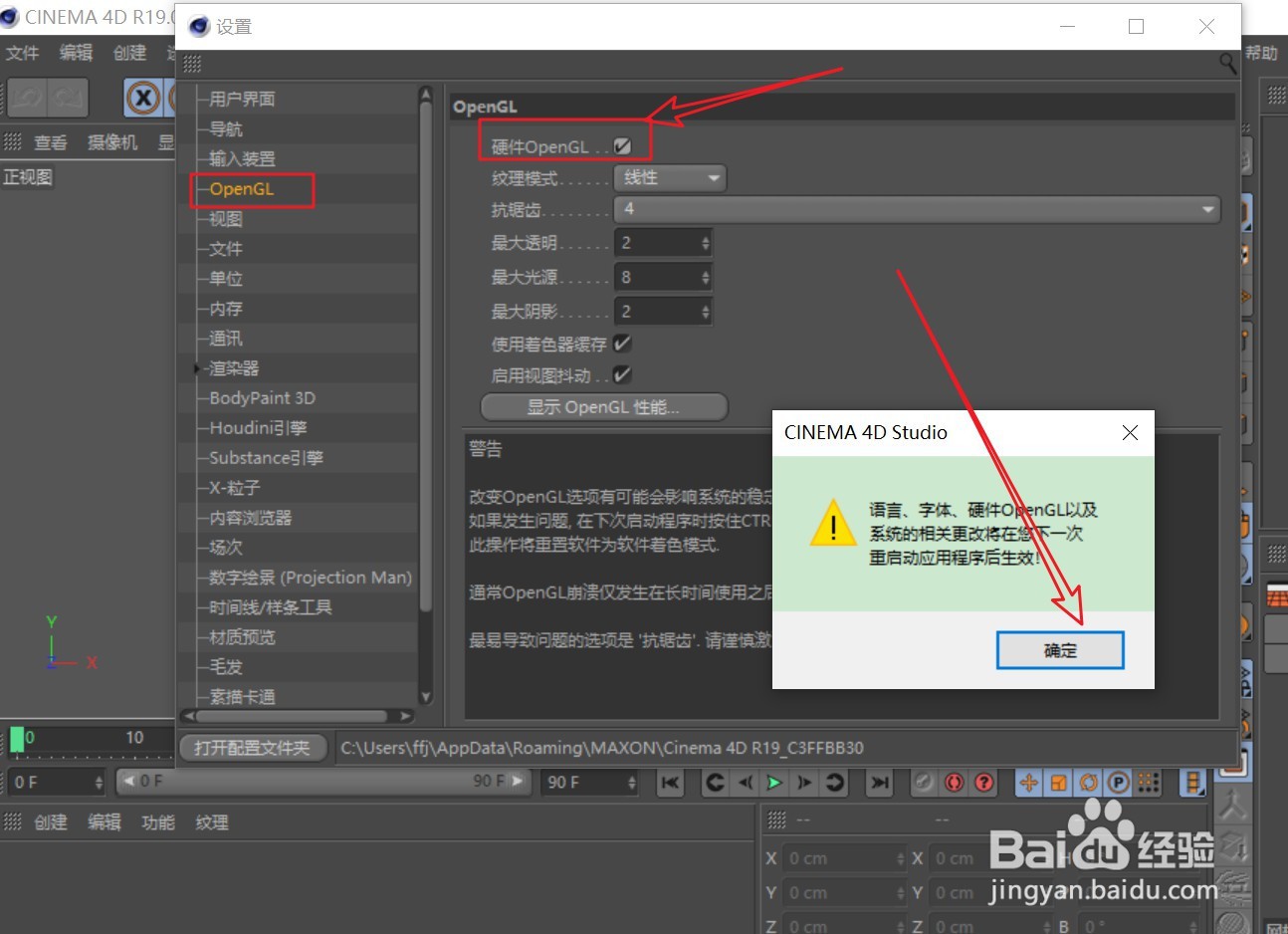Click 显示 OpenGL 性能 button
The width and height of the screenshot is (1288, 934).
coord(604,406)
